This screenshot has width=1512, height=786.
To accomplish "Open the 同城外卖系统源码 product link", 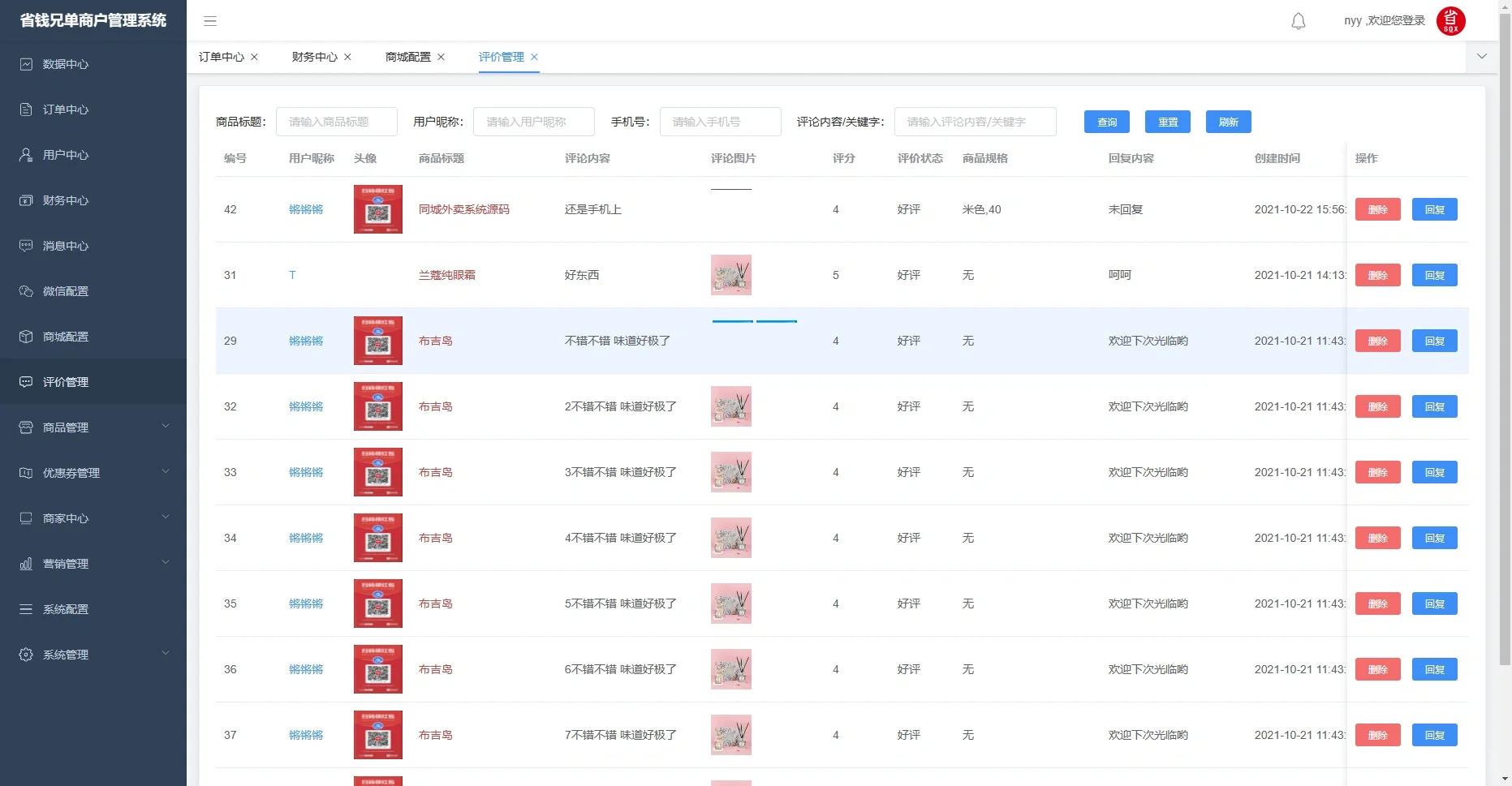I will 464,209.
